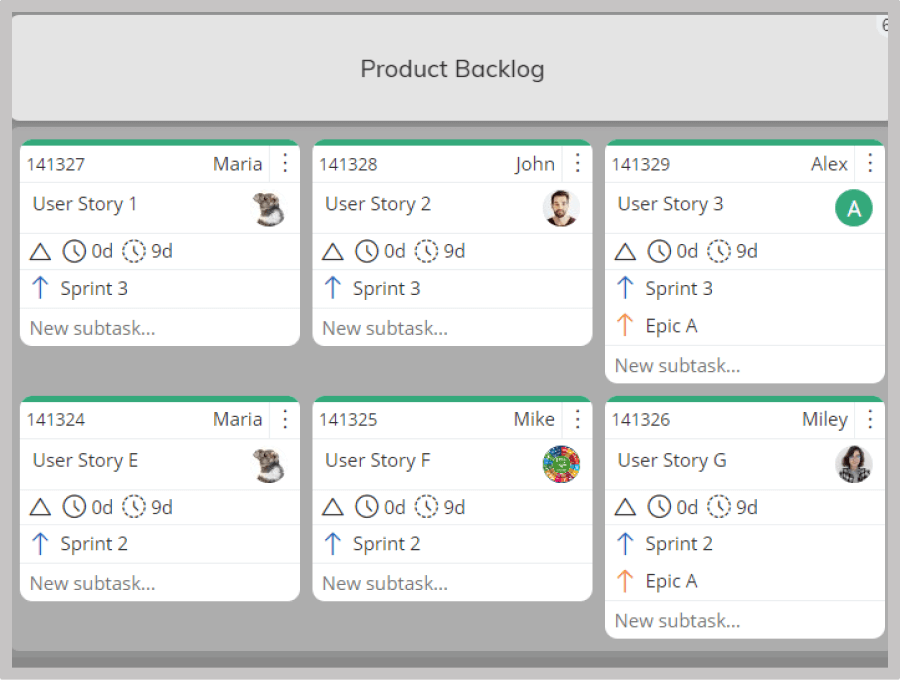Open the User Story 3 card title
This screenshot has width=900, height=680.
tap(670, 204)
